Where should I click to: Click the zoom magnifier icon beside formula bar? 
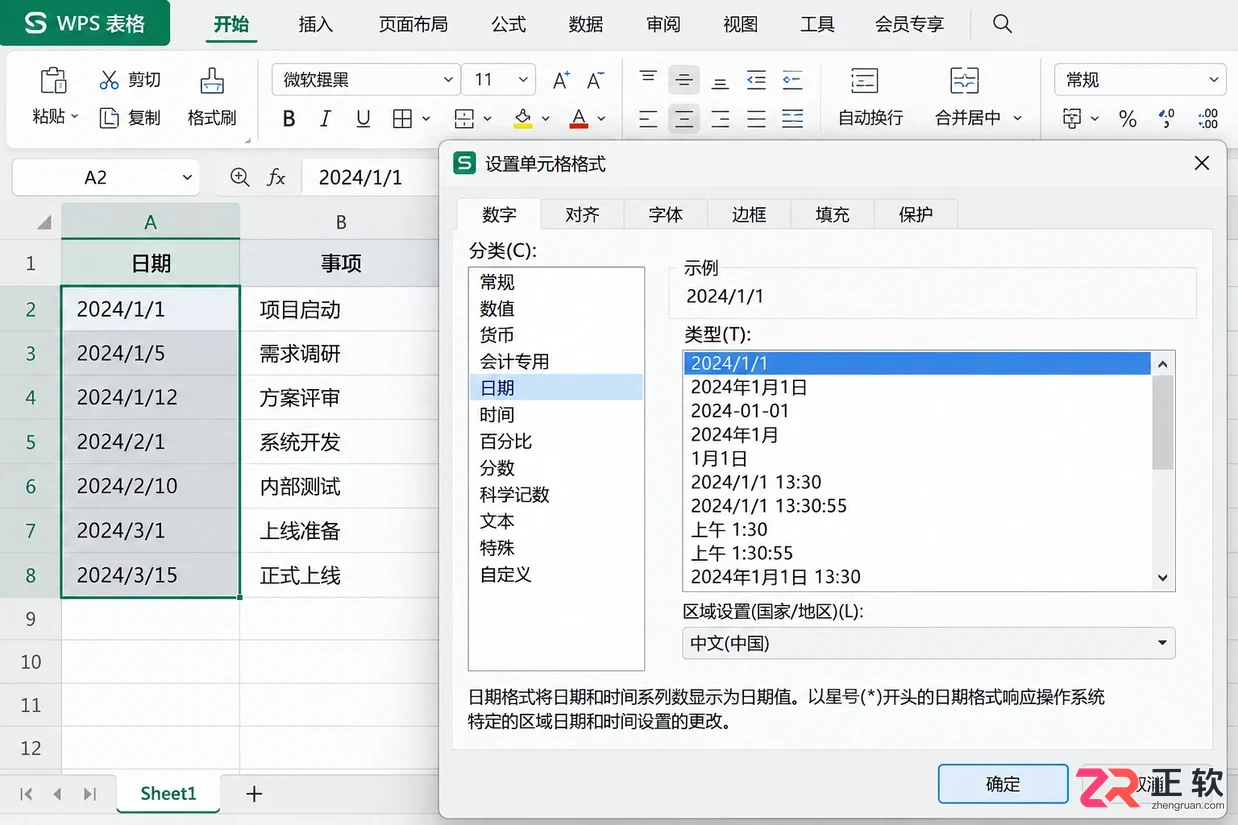pyautogui.click(x=240, y=178)
